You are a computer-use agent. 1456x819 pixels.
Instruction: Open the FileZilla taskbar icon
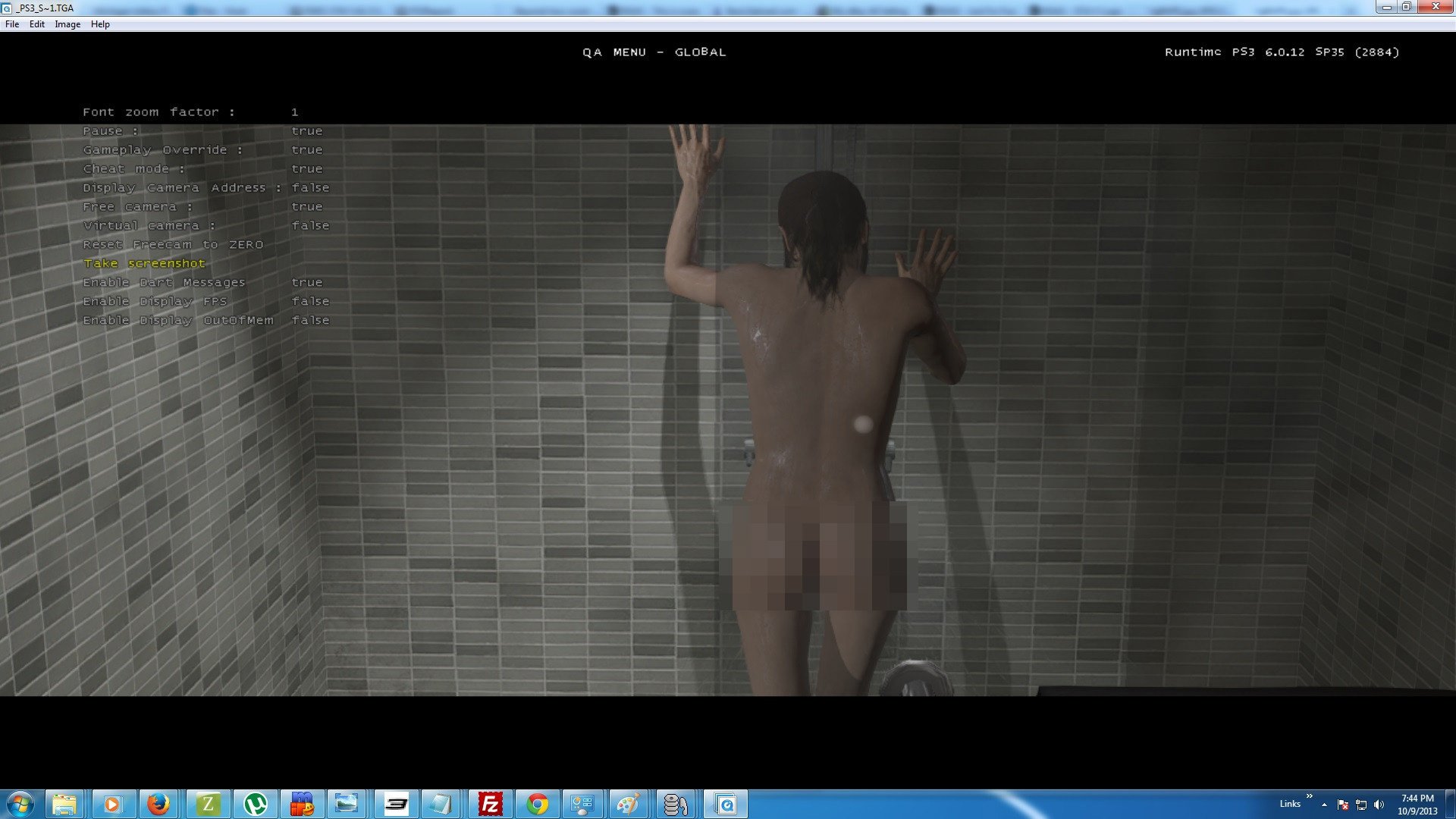[490, 804]
